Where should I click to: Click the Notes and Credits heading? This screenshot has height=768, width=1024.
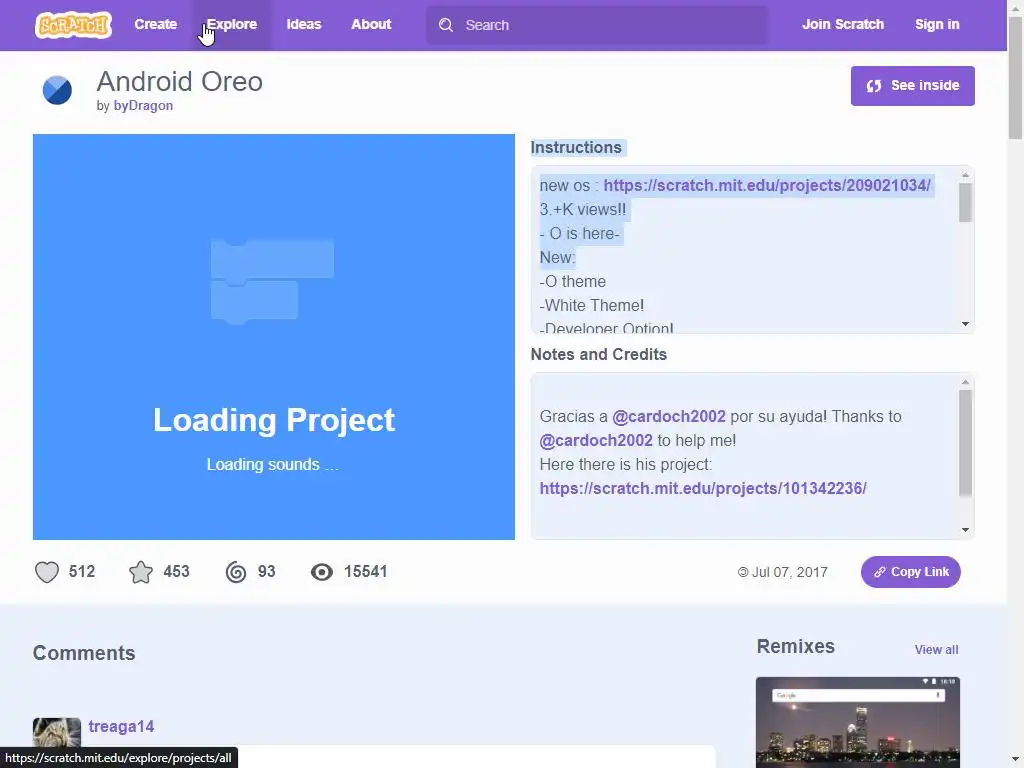599,355
